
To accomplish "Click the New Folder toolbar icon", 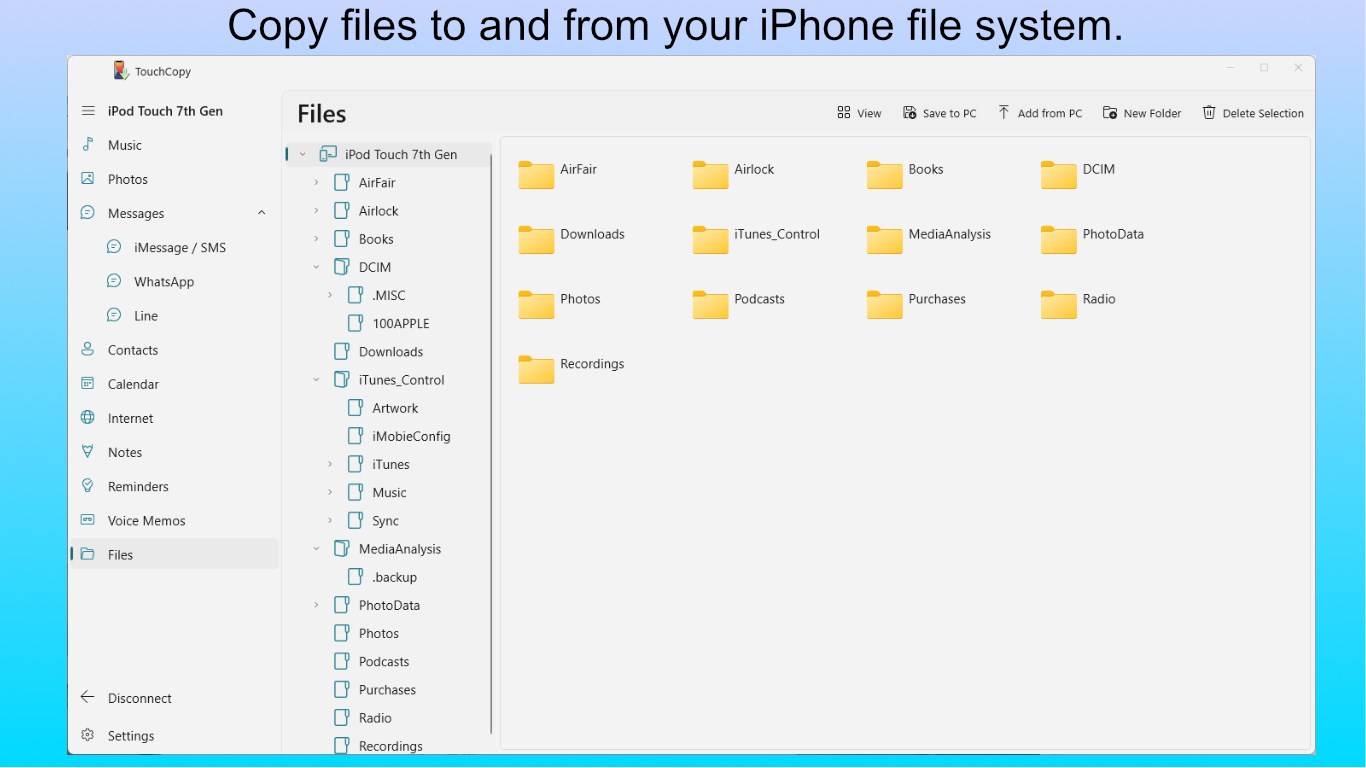I will click(x=1142, y=112).
